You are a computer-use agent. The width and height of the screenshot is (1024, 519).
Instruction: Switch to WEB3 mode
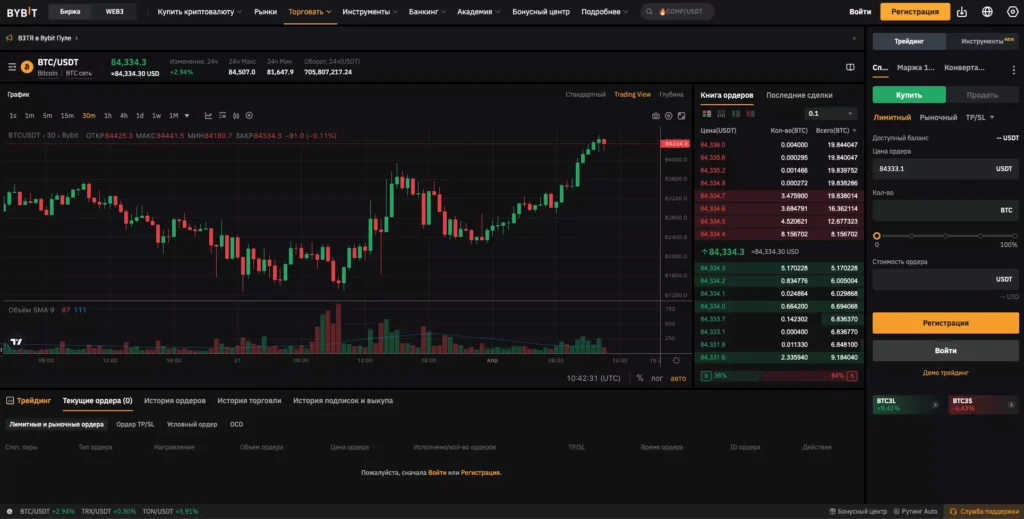114,12
